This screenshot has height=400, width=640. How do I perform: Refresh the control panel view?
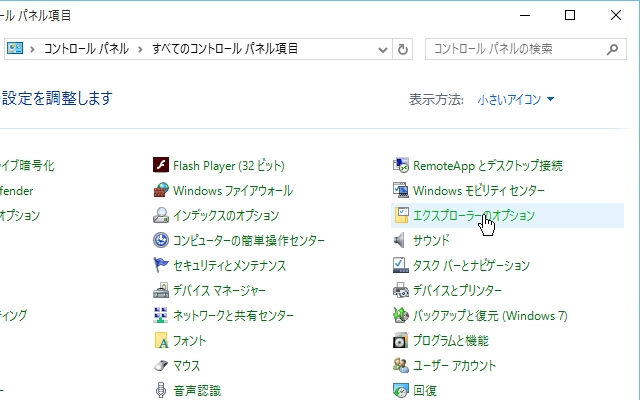[402, 49]
